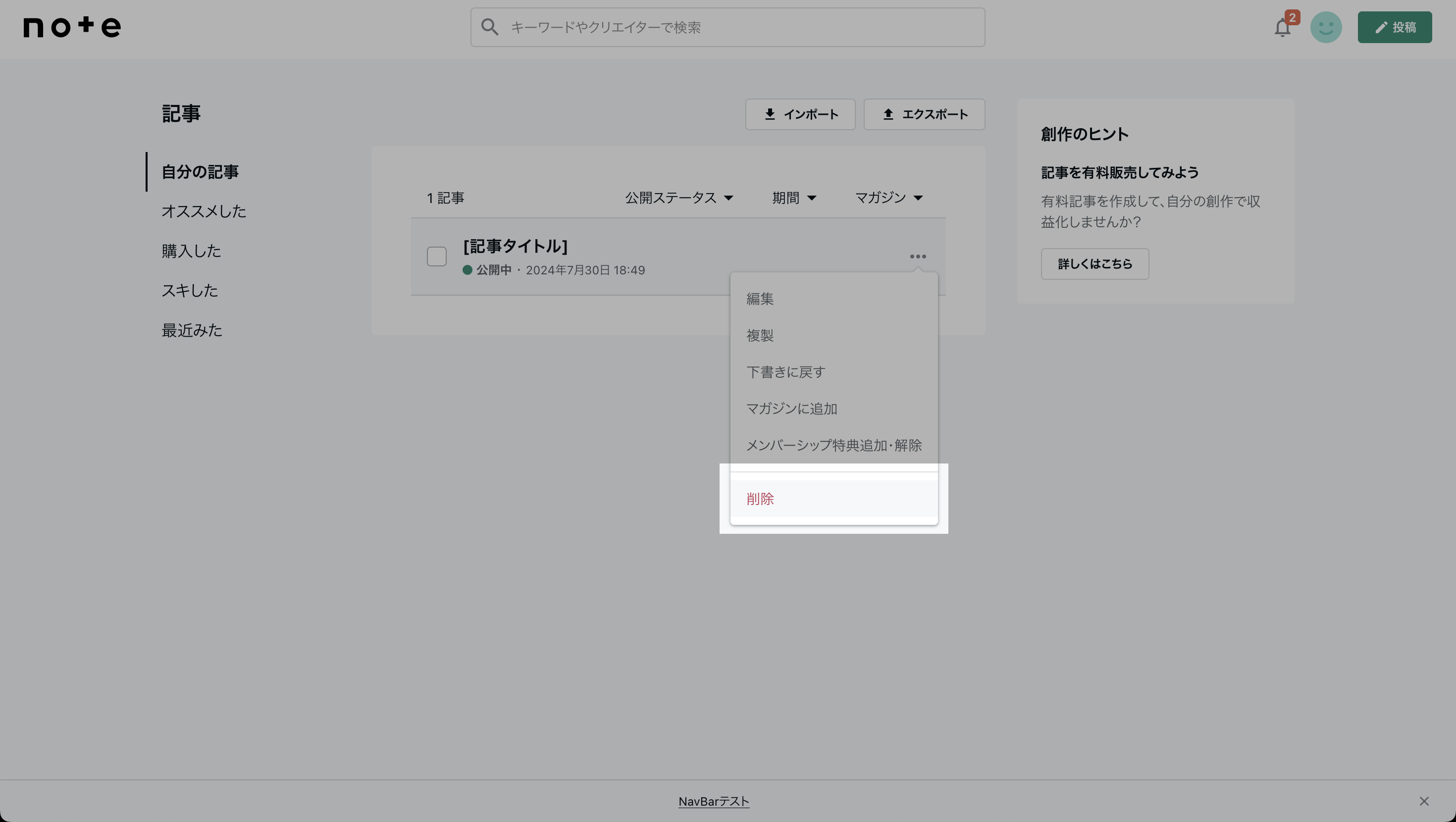Open the three-dot article menu
1456x822 pixels.
[x=918, y=257]
